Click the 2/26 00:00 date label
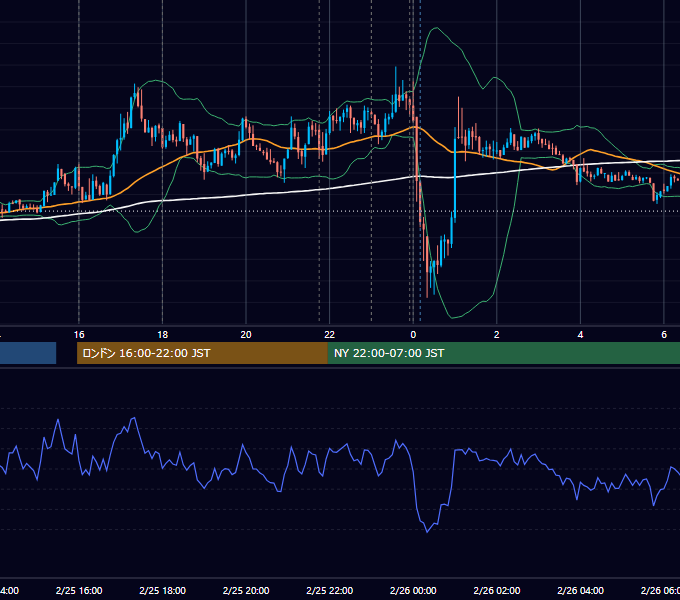 tap(413, 591)
